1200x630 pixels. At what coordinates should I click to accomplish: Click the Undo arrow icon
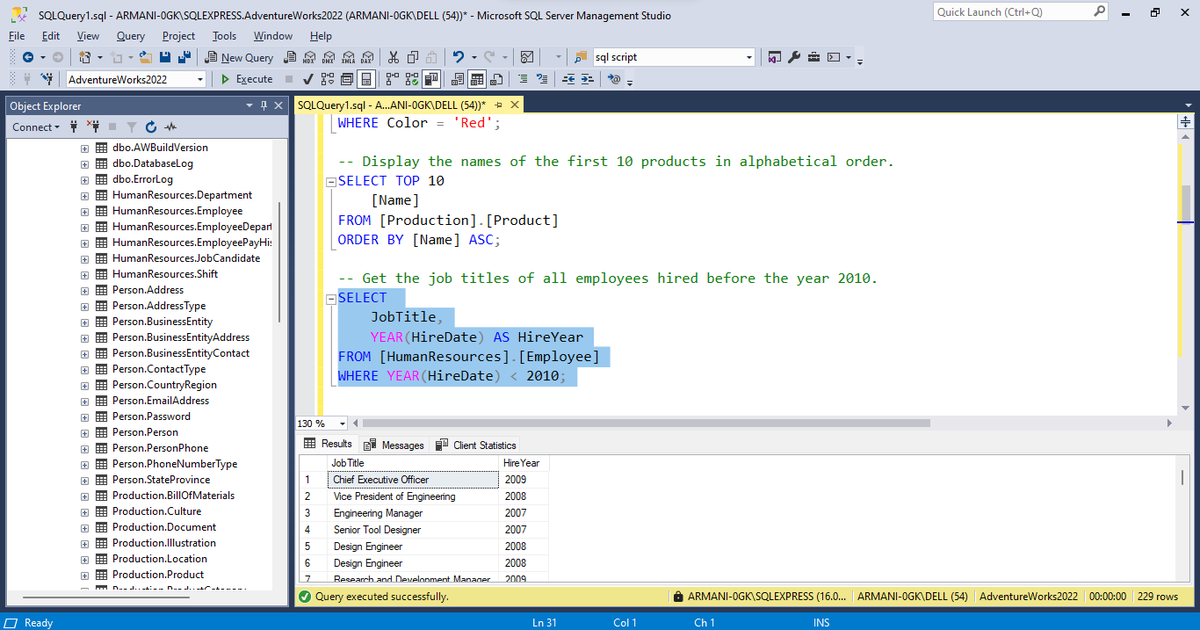click(x=458, y=58)
